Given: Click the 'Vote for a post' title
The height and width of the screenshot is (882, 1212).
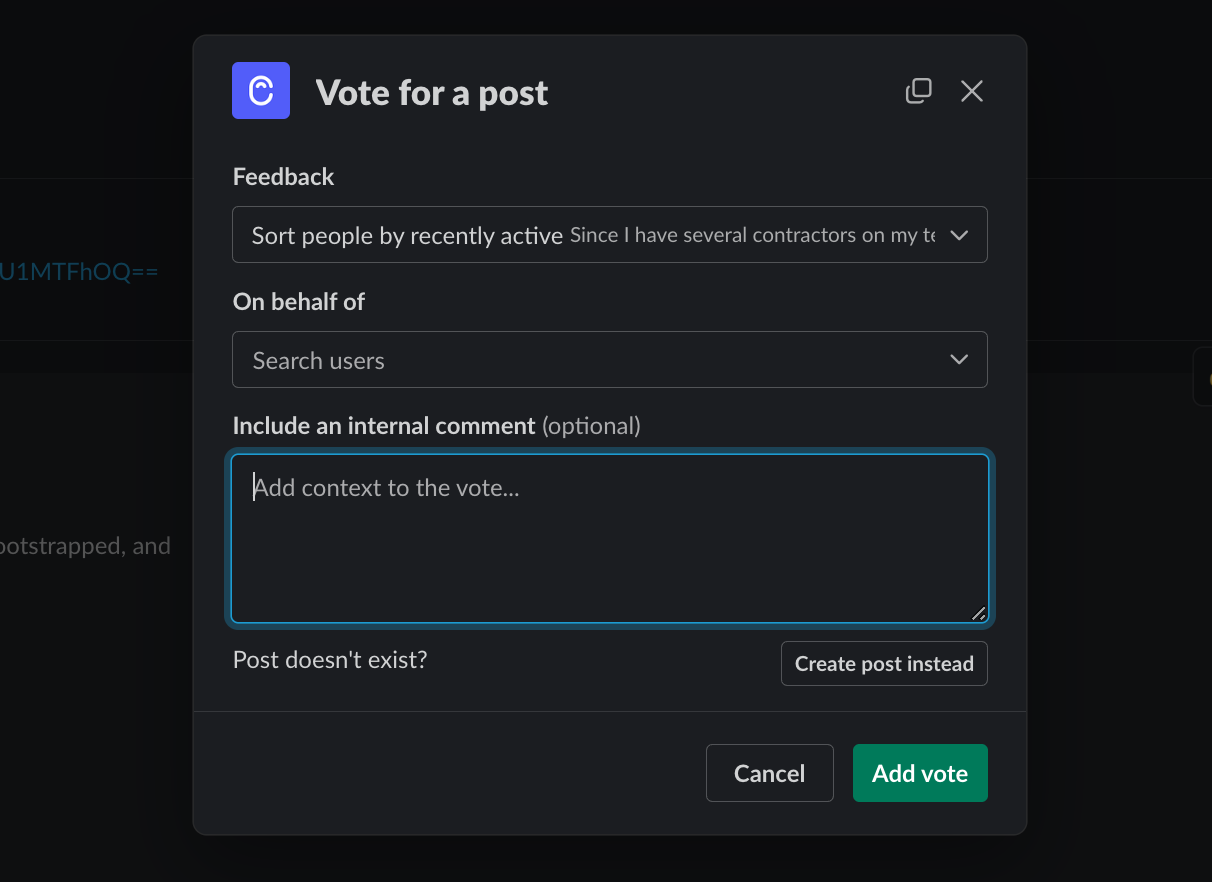Looking at the screenshot, I should point(432,92).
